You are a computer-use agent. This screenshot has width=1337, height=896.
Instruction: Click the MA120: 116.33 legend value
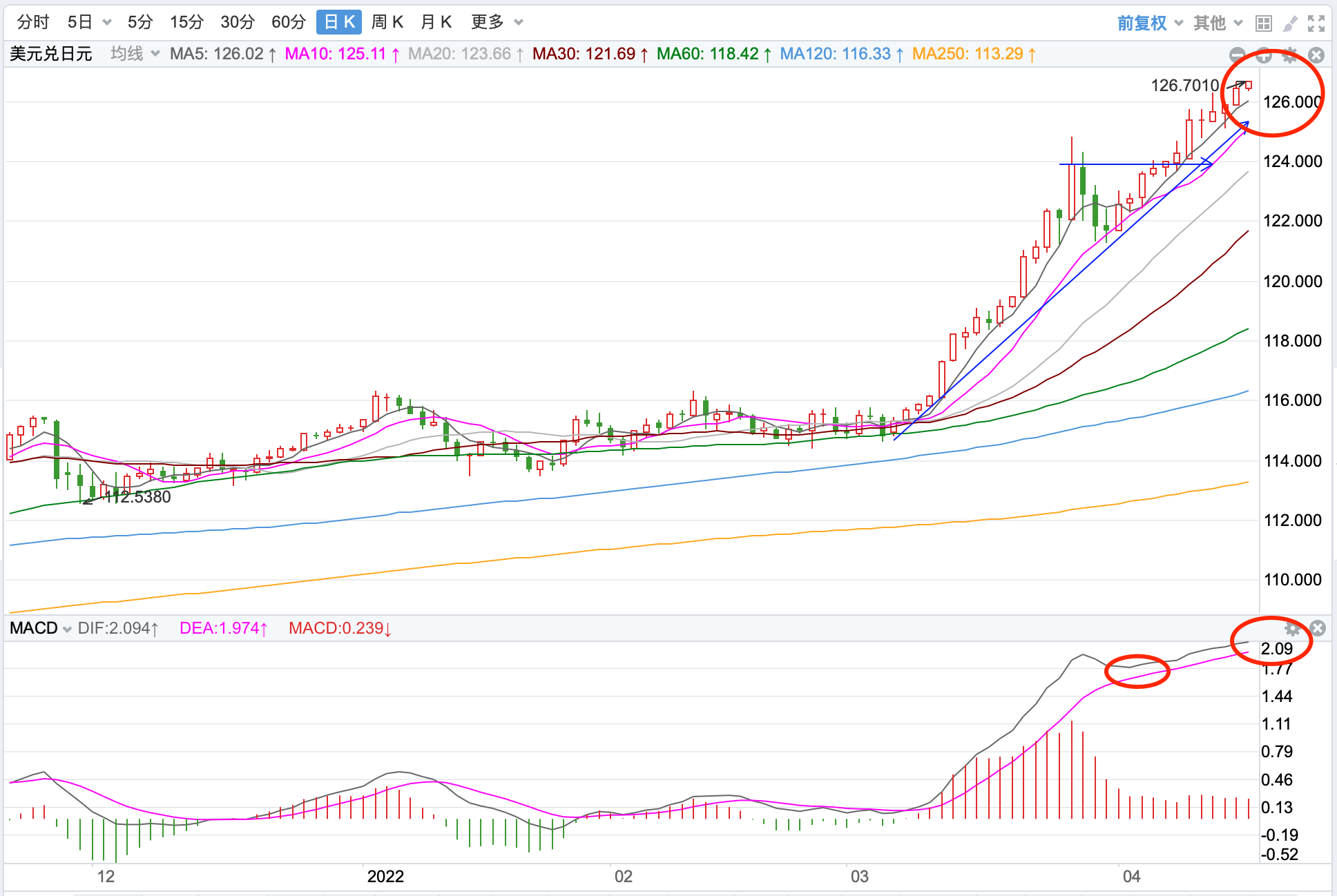point(842,54)
